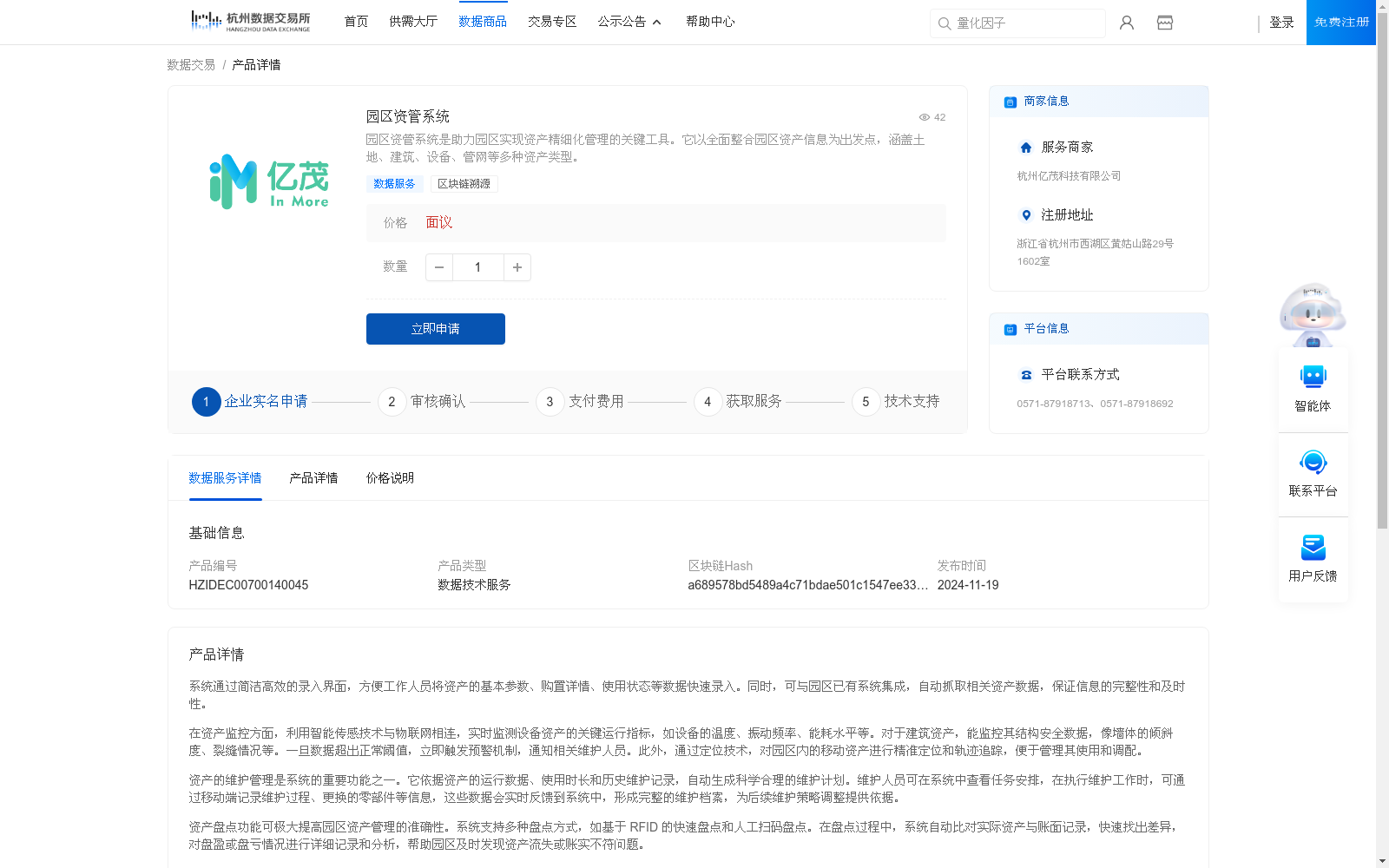
Task: Switch to 产品详情 tab
Action: point(313,478)
